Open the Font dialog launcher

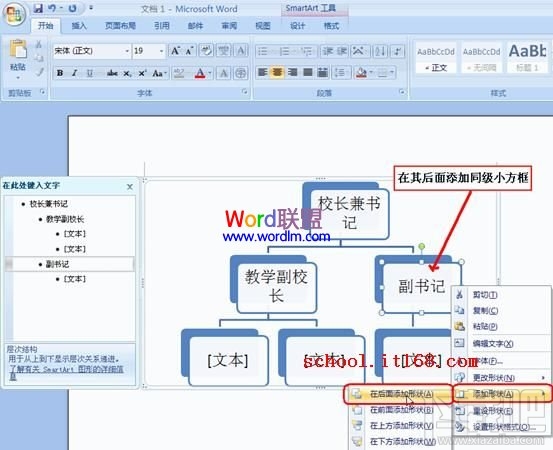click(244, 92)
